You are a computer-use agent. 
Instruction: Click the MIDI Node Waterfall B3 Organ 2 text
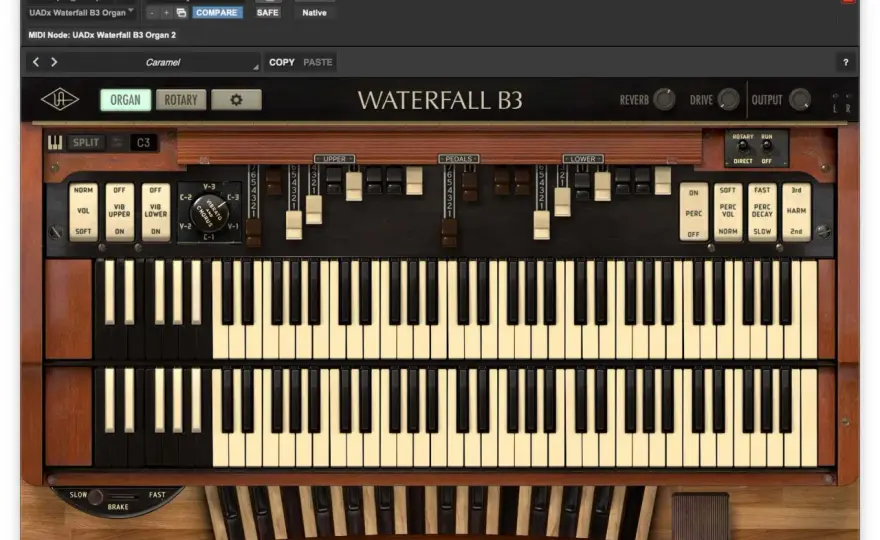coord(102,35)
